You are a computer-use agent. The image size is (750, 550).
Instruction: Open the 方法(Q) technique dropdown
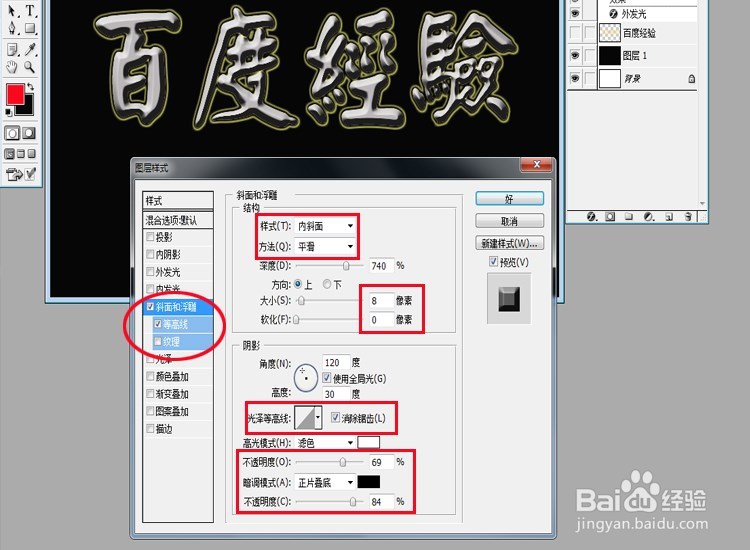325,246
